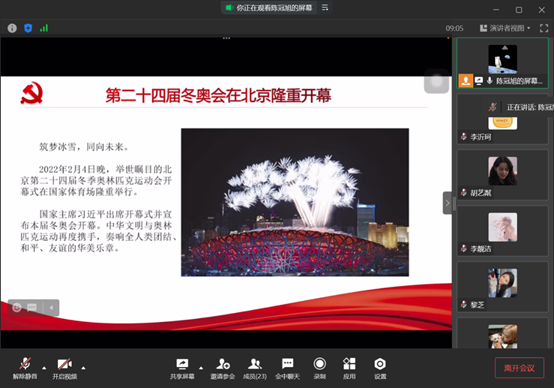This screenshot has width=554, height=388.
Task: Toggle fullscreen view icon
Action: [544, 28]
